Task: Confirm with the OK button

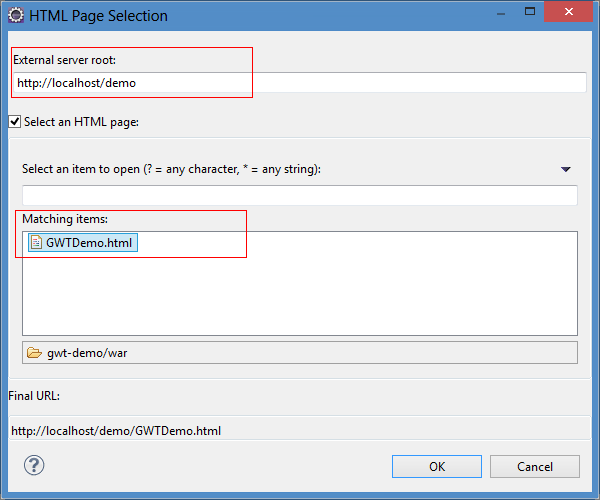Action: coord(437,466)
